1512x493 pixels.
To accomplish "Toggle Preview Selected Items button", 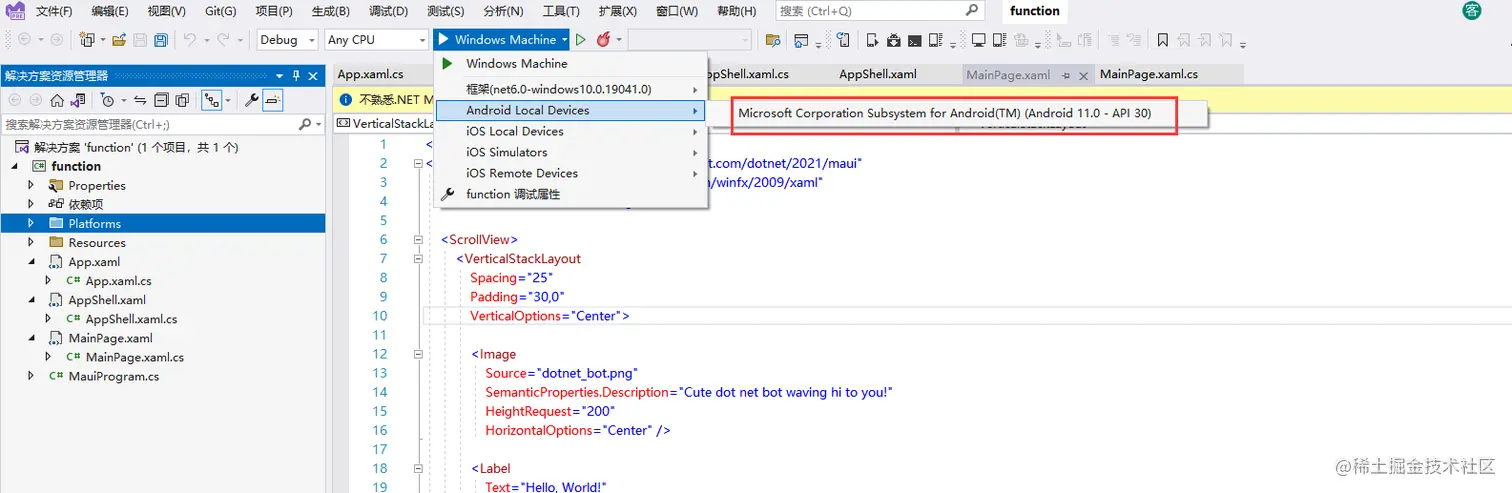I will click(x=273, y=100).
